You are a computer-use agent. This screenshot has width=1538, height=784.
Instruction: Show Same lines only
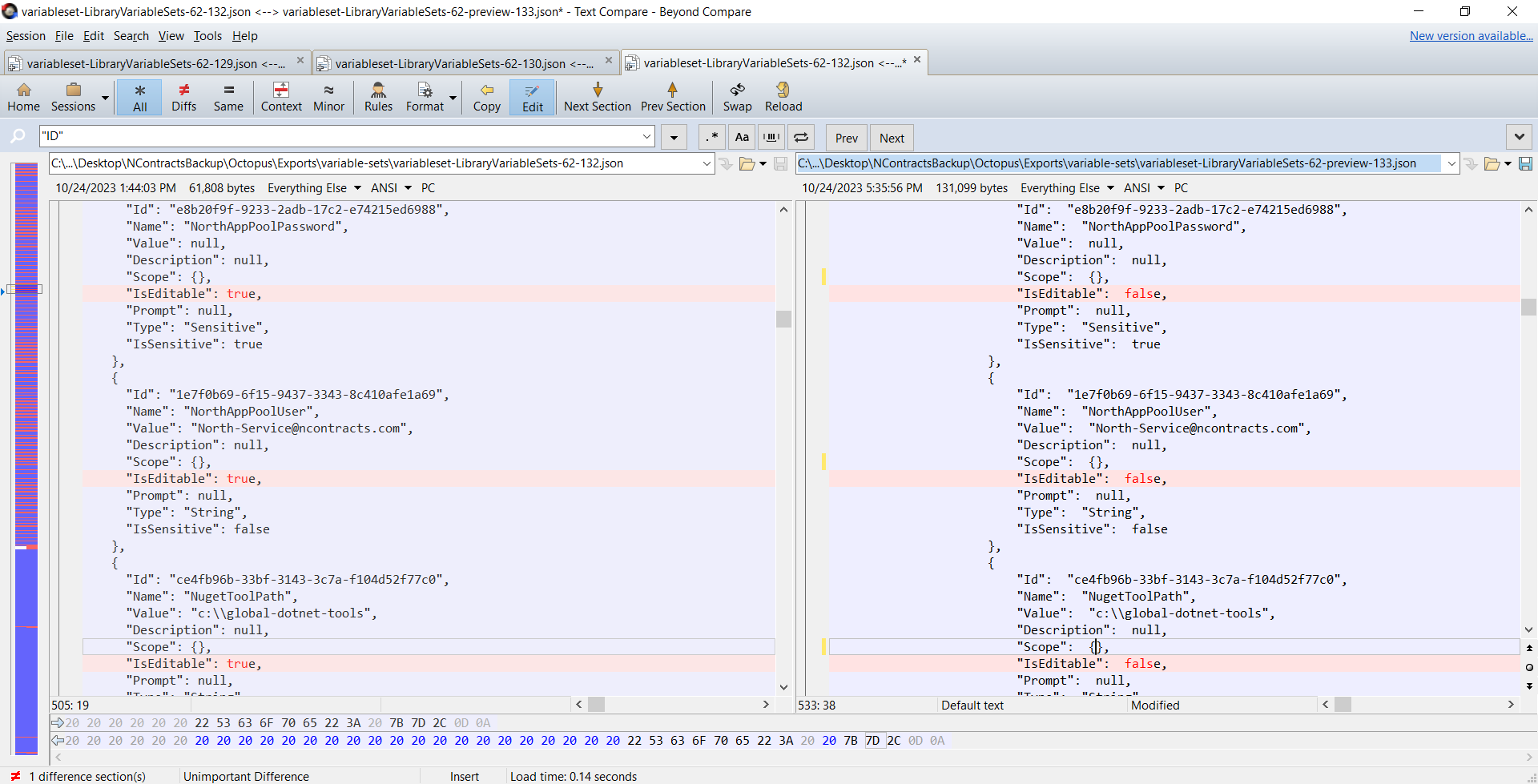point(228,97)
